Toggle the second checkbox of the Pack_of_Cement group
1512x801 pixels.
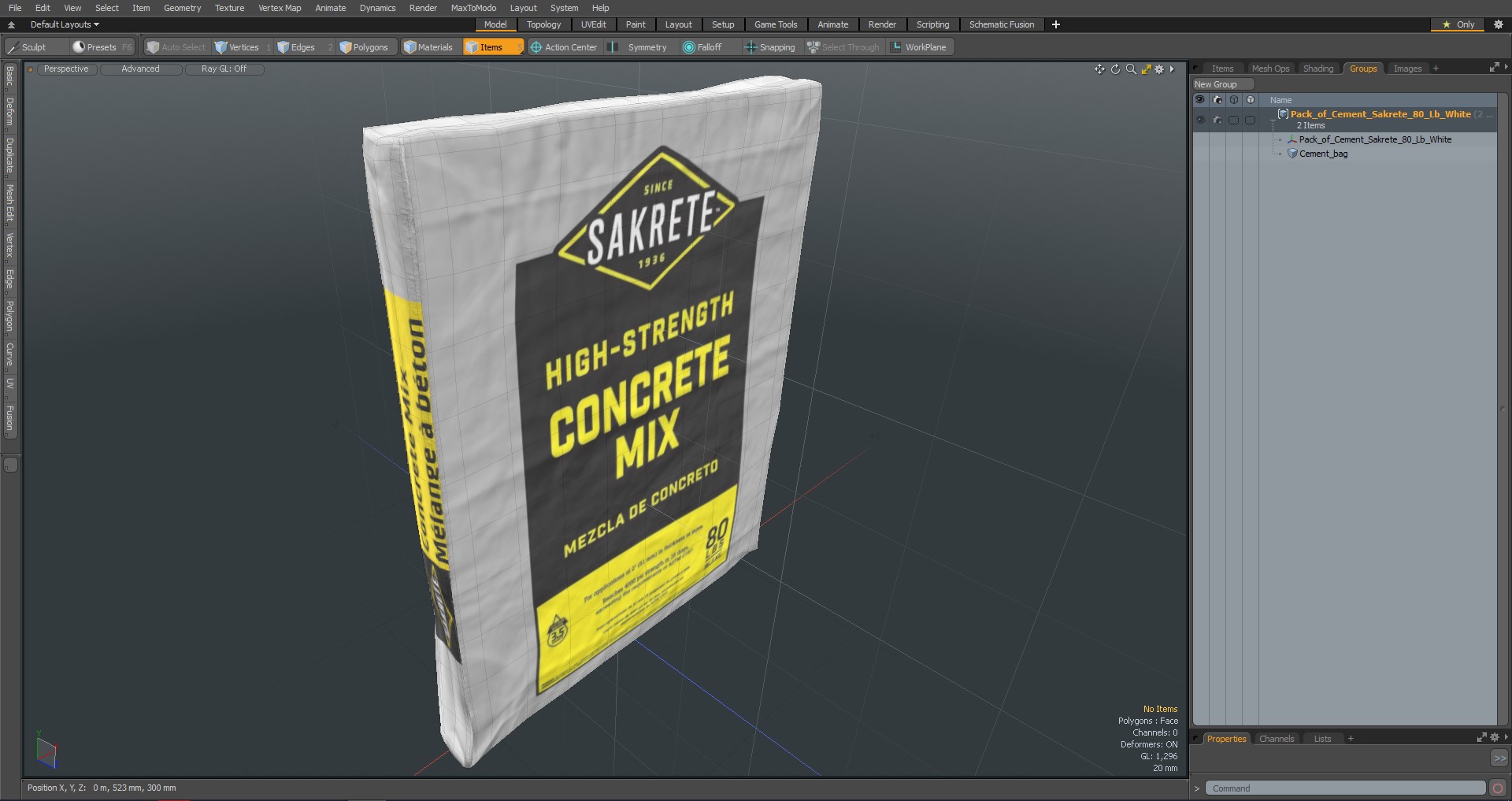click(x=1251, y=120)
